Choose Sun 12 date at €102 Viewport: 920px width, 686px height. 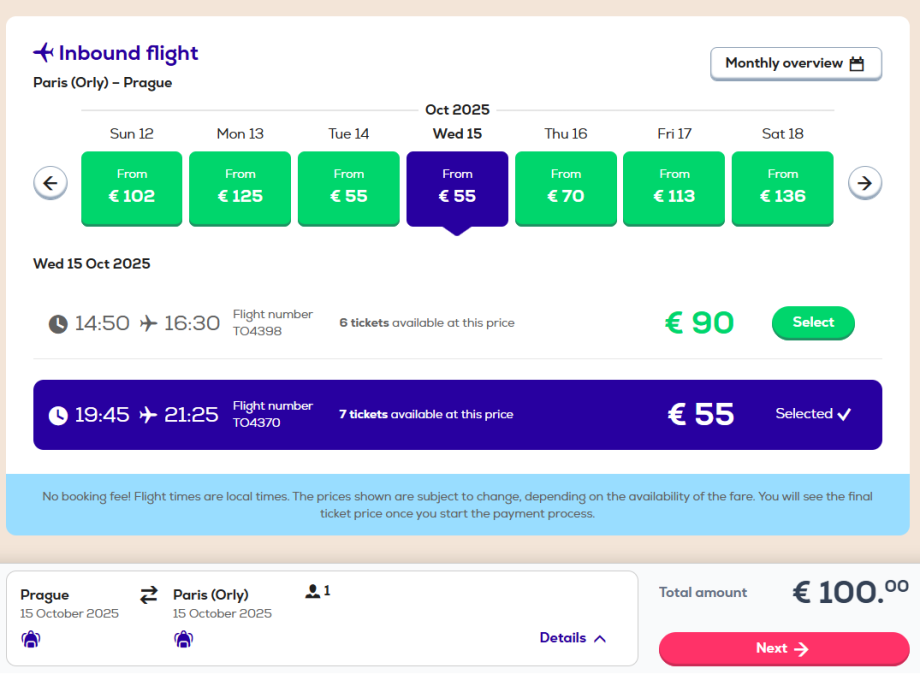point(132,188)
